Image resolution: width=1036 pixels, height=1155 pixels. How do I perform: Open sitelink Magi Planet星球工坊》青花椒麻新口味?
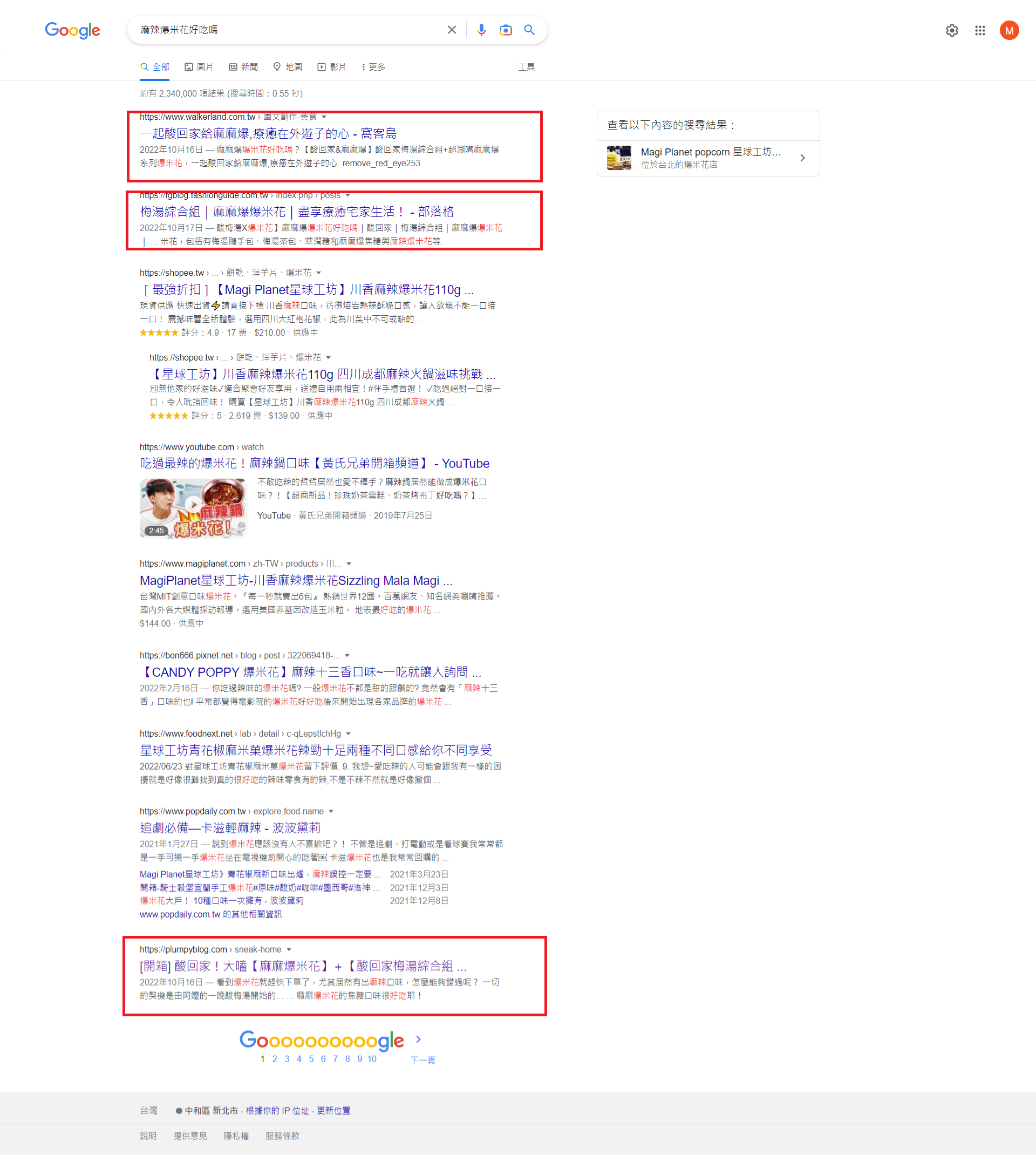coord(260,874)
